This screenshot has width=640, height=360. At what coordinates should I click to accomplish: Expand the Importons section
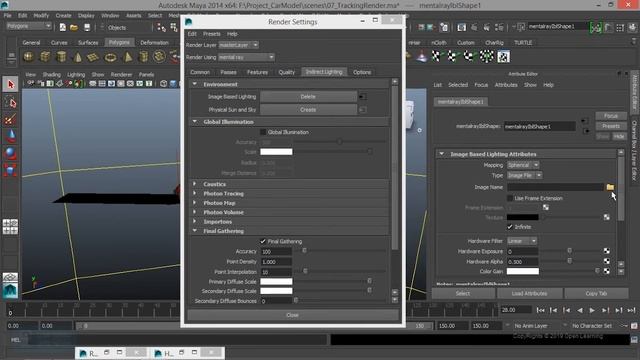(x=195, y=222)
